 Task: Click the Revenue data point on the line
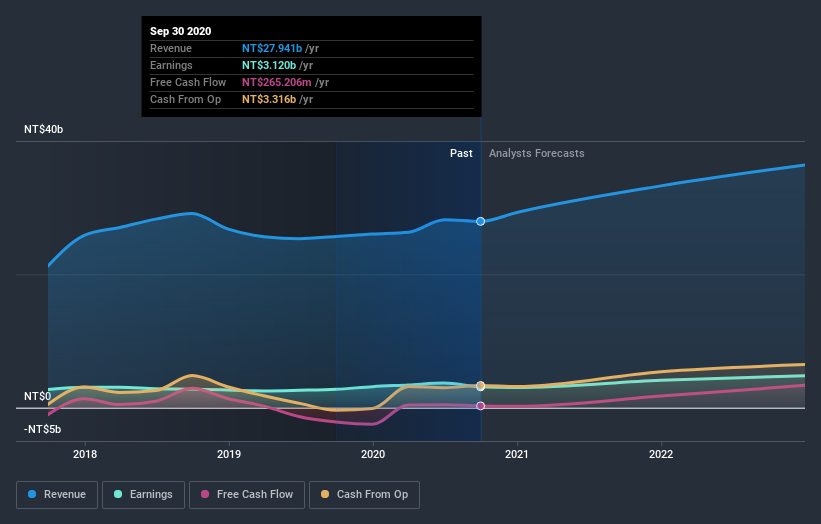tap(481, 221)
